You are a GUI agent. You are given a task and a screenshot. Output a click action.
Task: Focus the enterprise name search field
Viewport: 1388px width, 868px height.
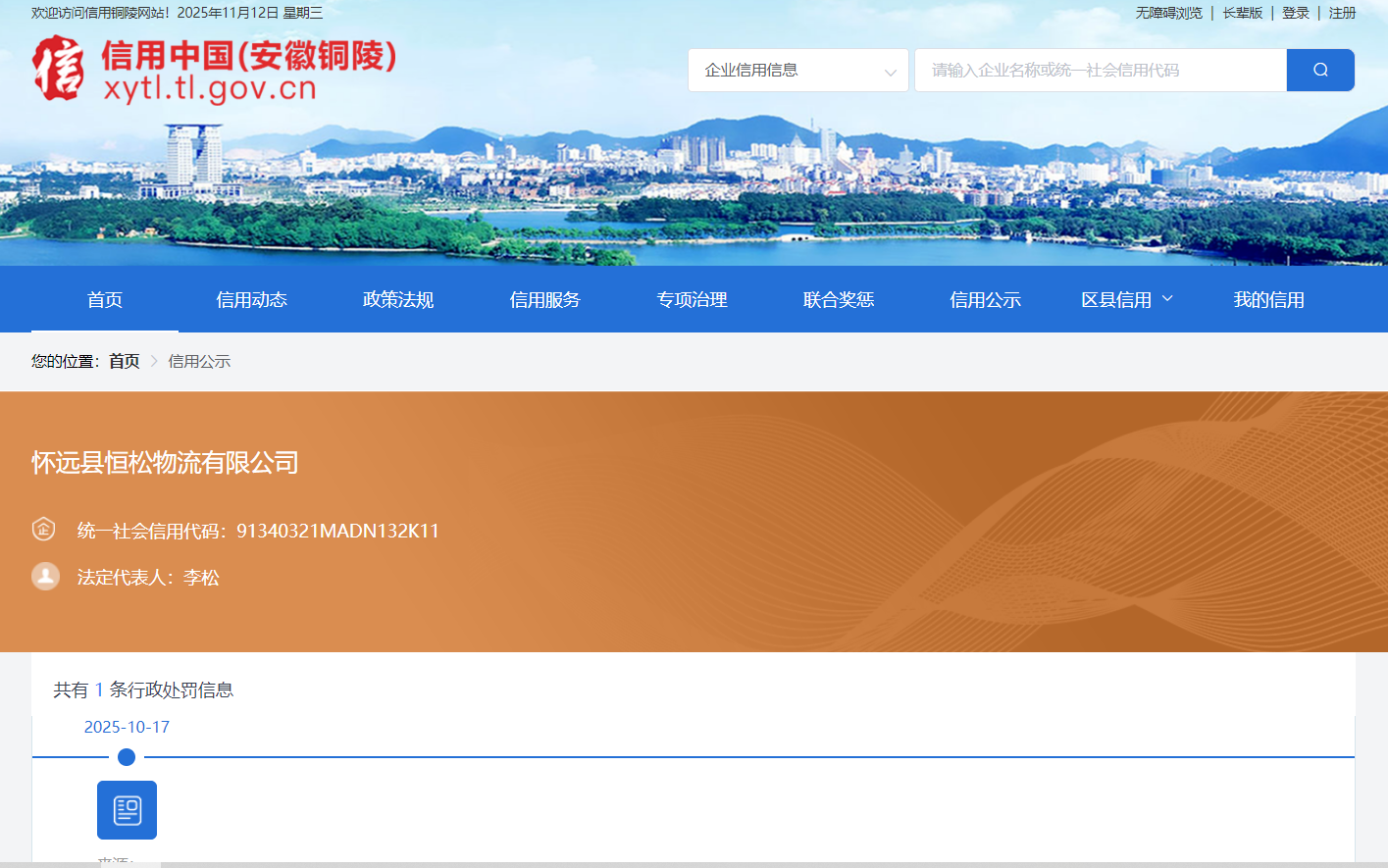tap(1101, 71)
